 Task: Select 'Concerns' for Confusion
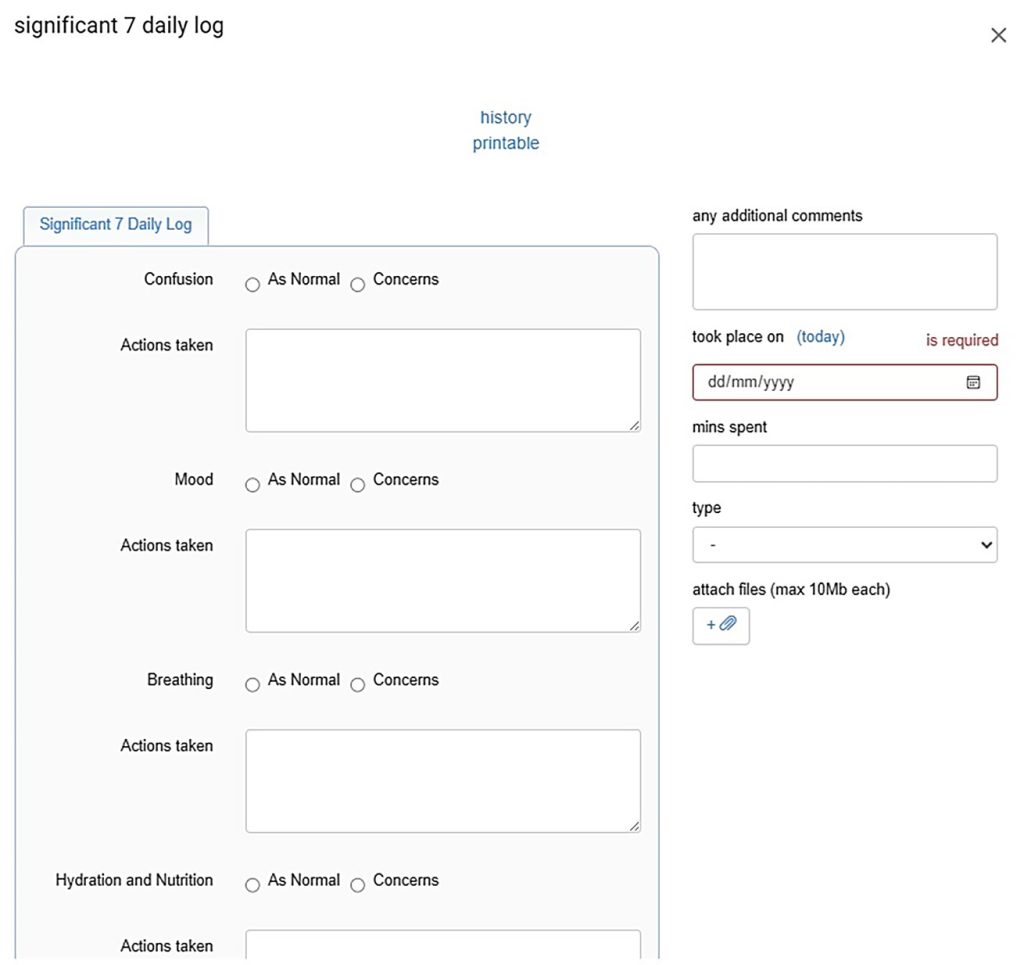(x=357, y=285)
